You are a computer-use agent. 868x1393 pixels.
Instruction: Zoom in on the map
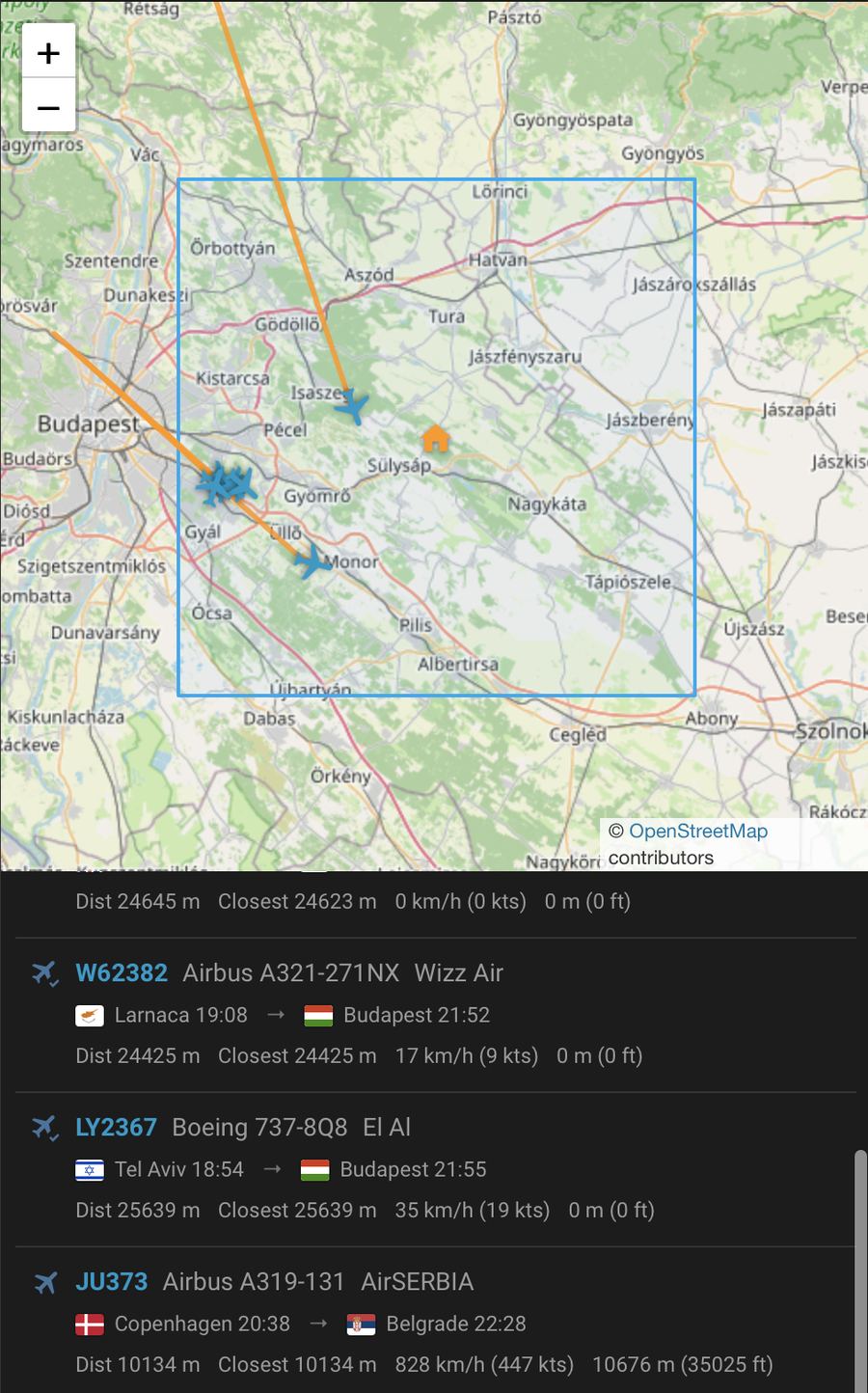(48, 52)
